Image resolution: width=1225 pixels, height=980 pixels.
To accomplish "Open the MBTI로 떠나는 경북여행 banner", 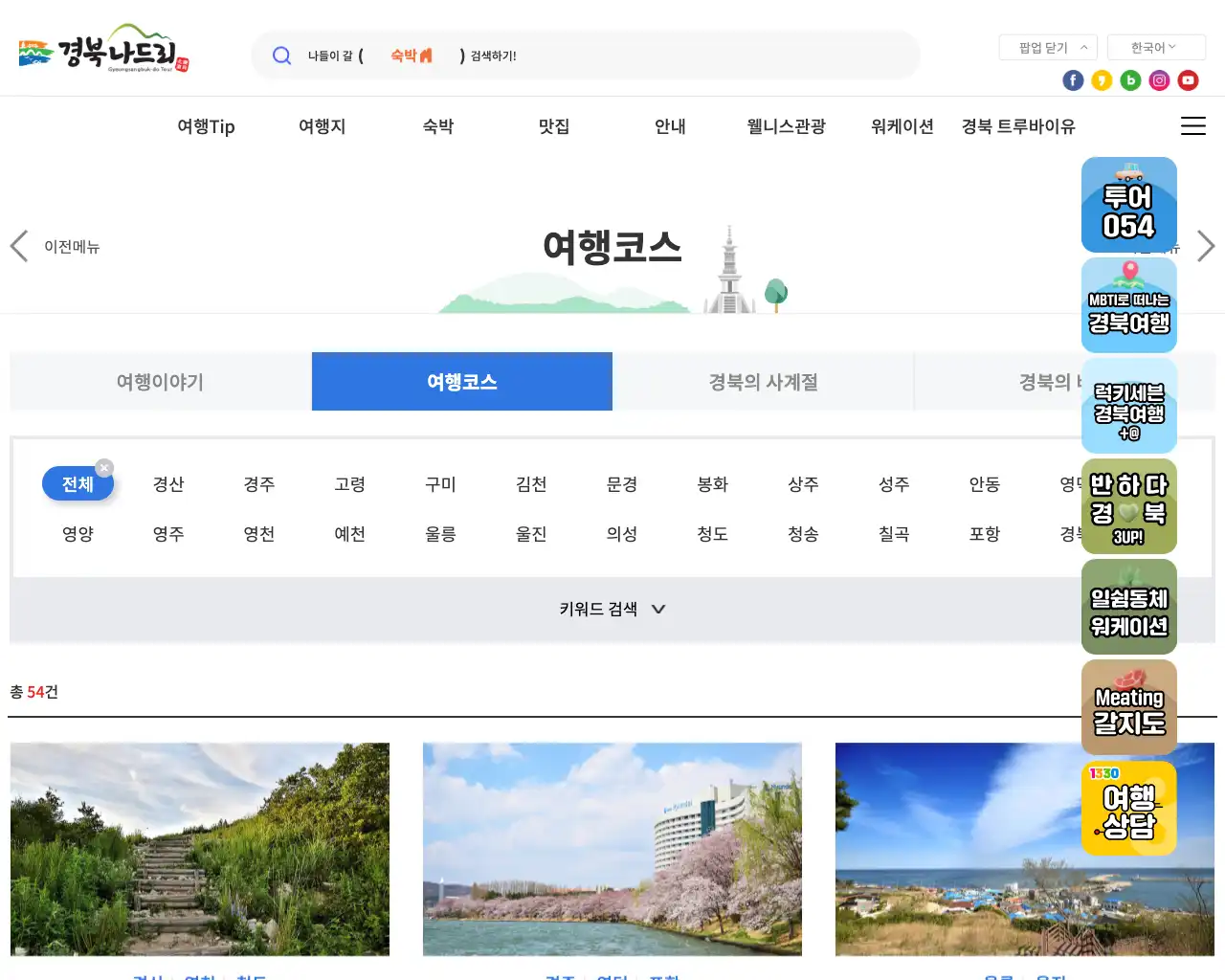I will [x=1129, y=305].
